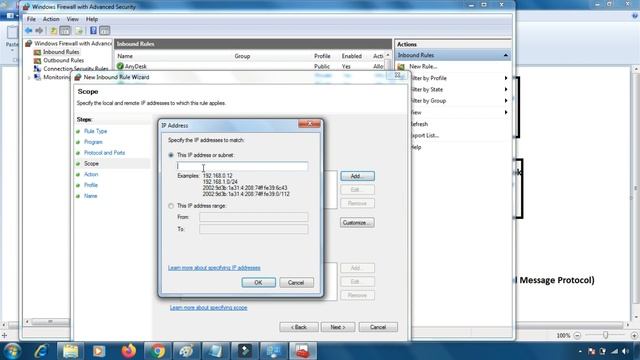Screen dimensions: 640x360
Task: Click the Export List toolbar icon
Action: (79, 31)
